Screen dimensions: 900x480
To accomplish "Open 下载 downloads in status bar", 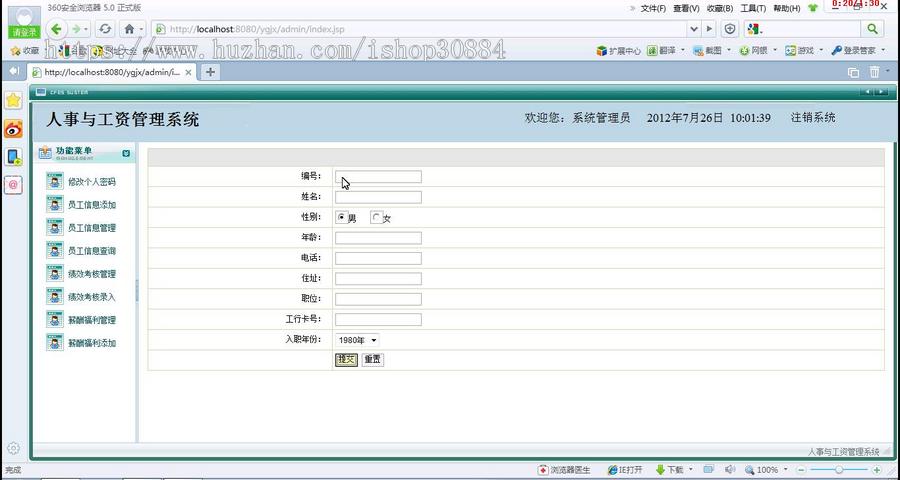I will [670, 470].
